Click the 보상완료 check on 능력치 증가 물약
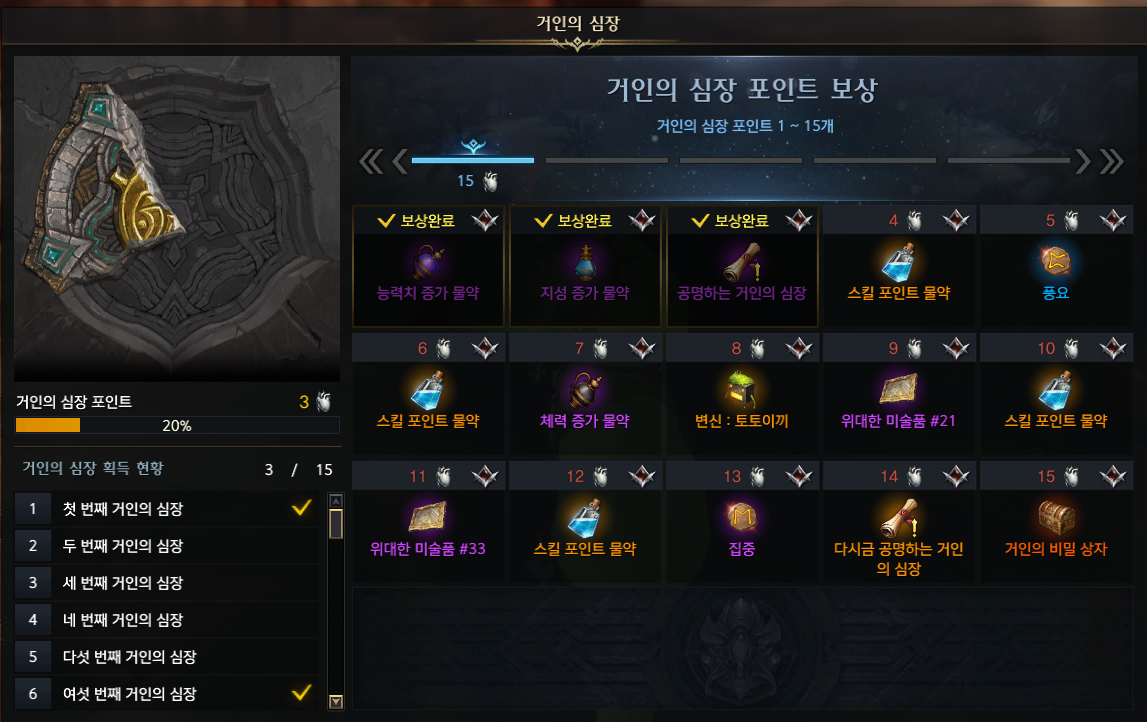 coord(386,220)
